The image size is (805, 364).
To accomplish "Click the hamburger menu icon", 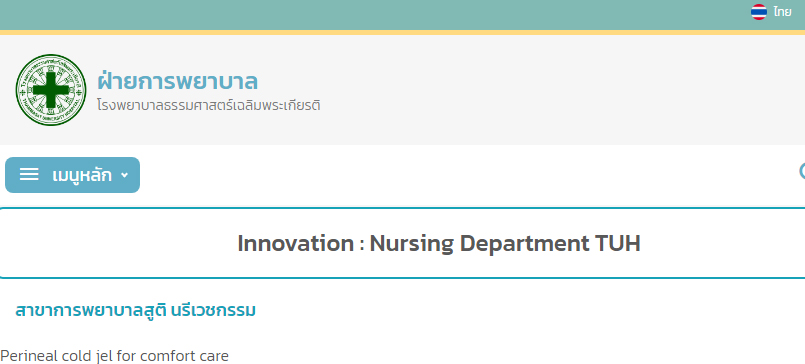I will [29, 175].
